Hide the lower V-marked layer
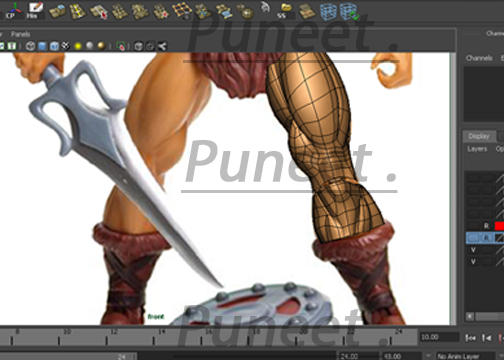The width and height of the screenshot is (504, 360). (x=473, y=262)
